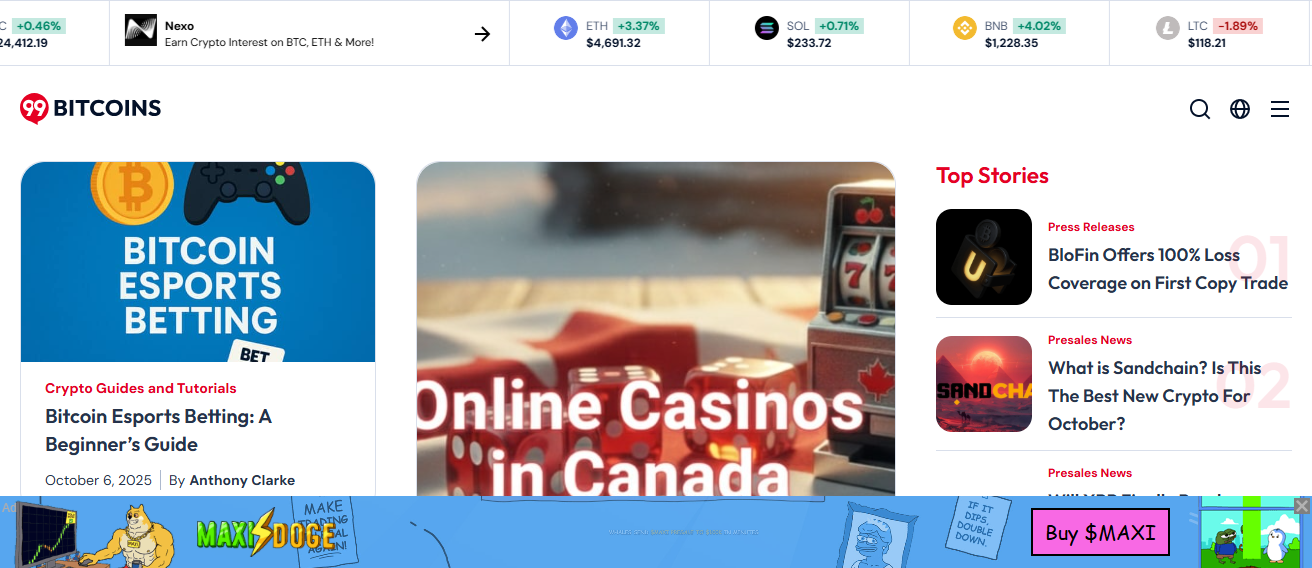Viewport: 1312px width, 568px height.
Task: Close the Maxi Doge banner ad
Action: point(1301,506)
